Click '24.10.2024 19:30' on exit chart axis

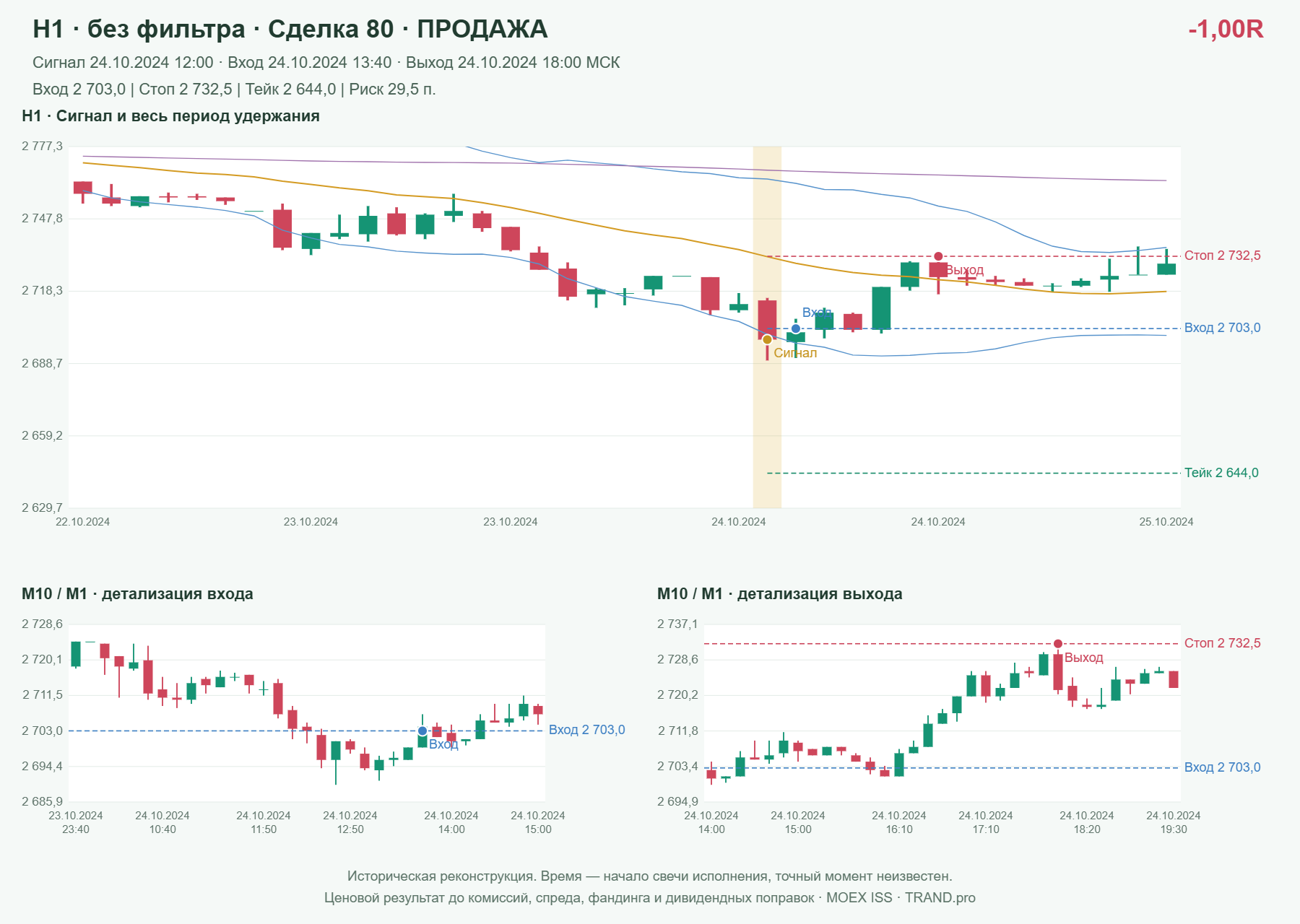tap(1174, 822)
